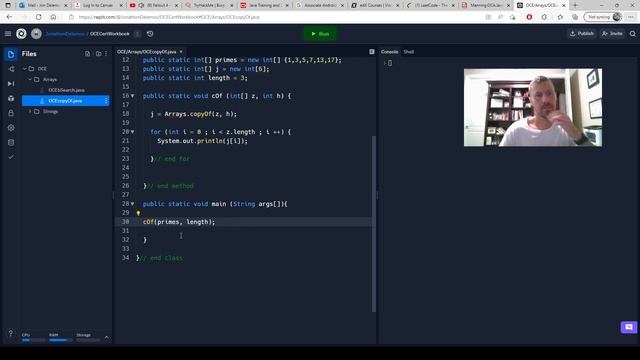The height and width of the screenshot is (360, 640).
Task: Open the Unit tests checkmark sidebar icon
Action: 11,157
